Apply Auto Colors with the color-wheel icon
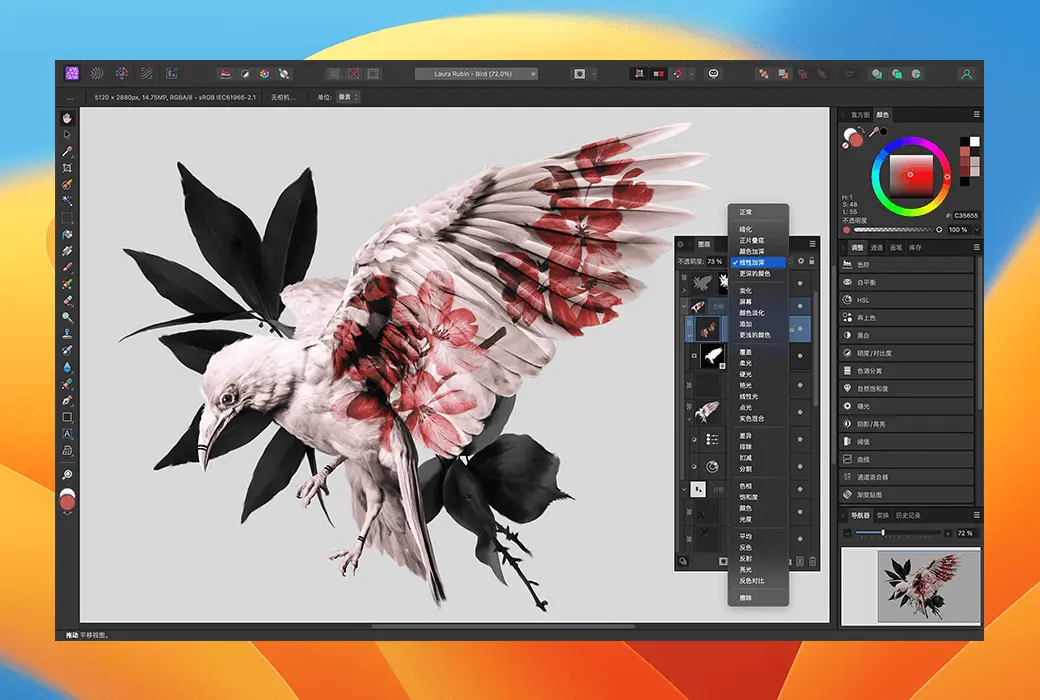This screenshot has height=700, width=1040. click(264, 74)
